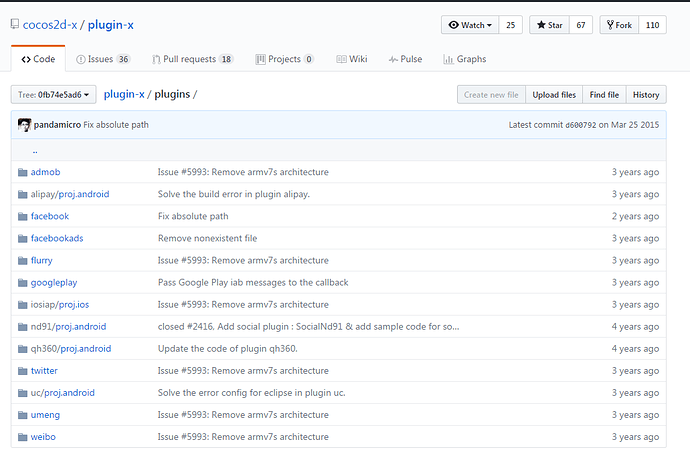690x462 pixels.
Task: Click pandamicro's avatar thumbnail
Action: pyautogui.click(x=24, y=124)
